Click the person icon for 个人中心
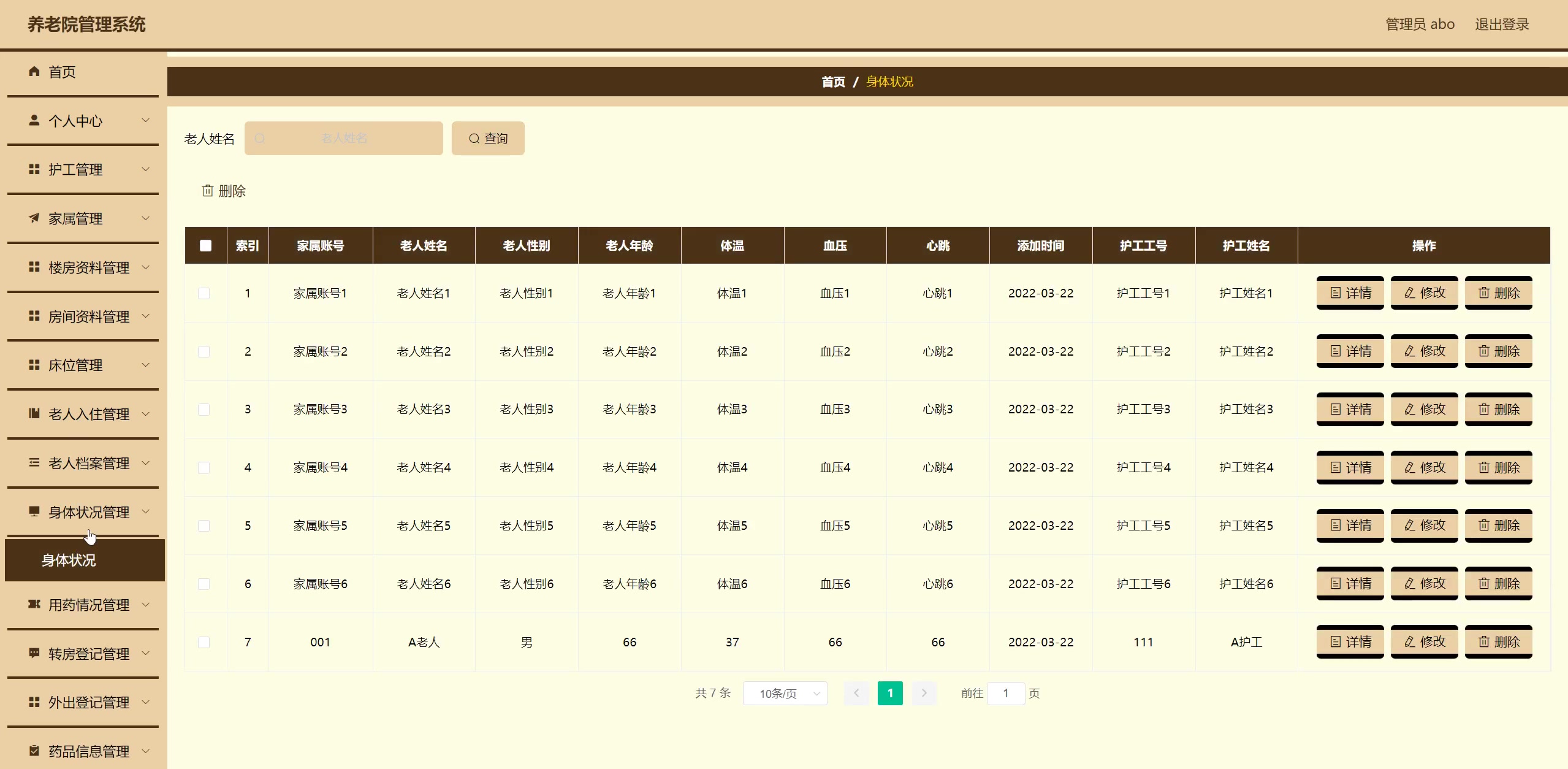The height and width of the screenshot is (769, 1568). pos(34,120)
